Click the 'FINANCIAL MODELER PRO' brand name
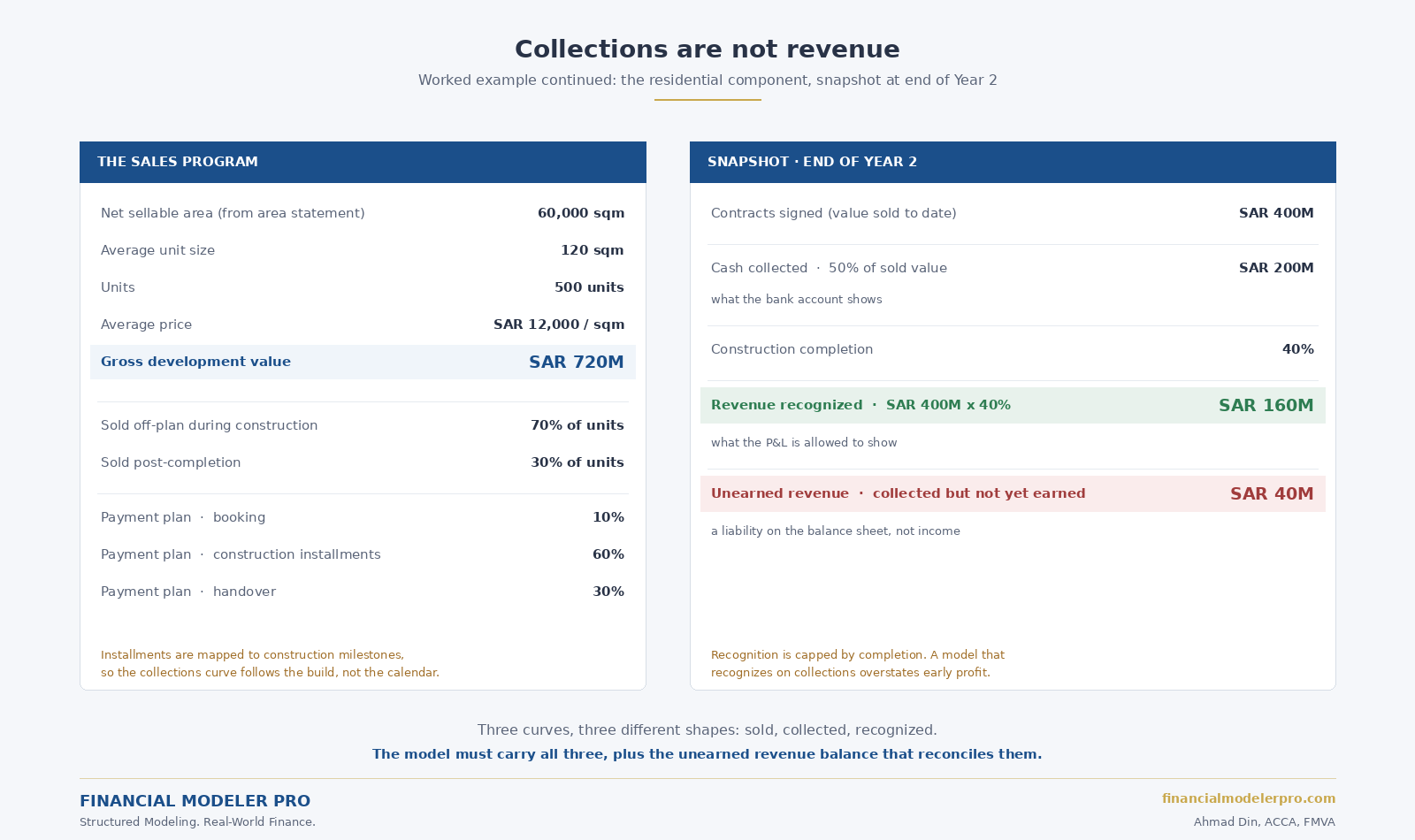The image size is (1415, 840). coord(195,801)
